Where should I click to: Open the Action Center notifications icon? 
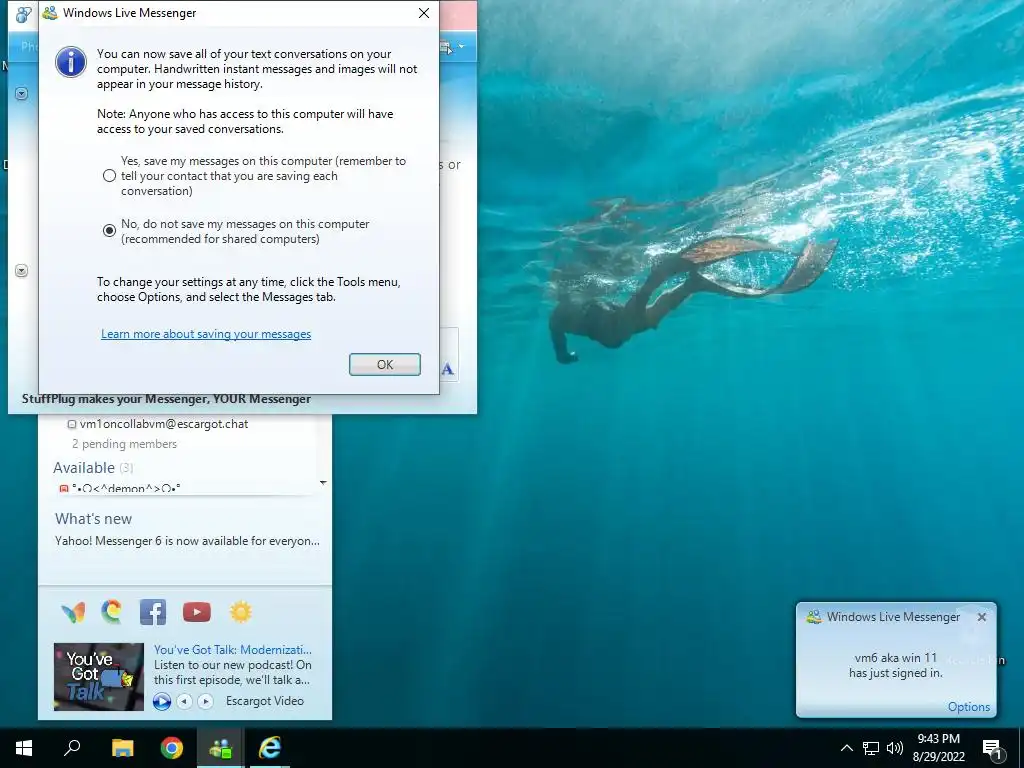pyautogui.click(x=992, y=749)
